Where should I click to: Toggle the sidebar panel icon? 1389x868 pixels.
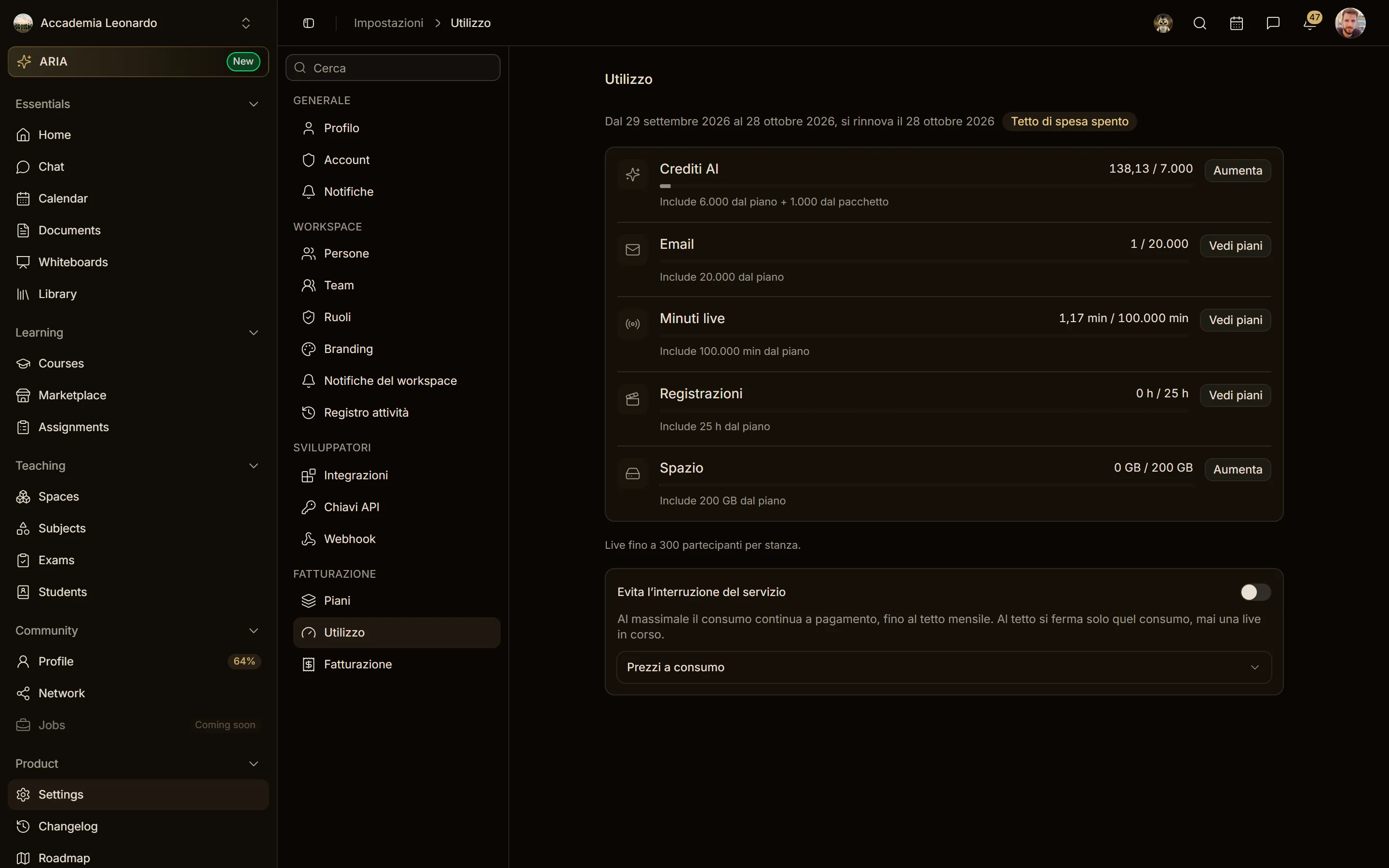[x=308, y=23]
